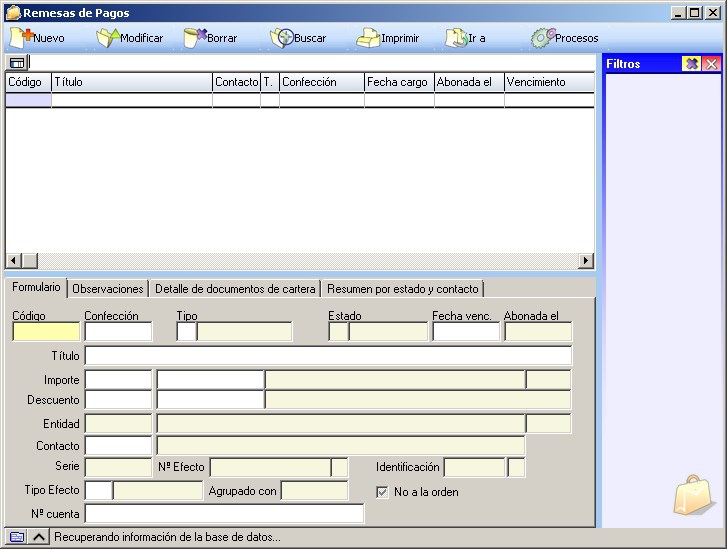Click the Título column header
727x549 pixels.
click(x=132, y=82)
